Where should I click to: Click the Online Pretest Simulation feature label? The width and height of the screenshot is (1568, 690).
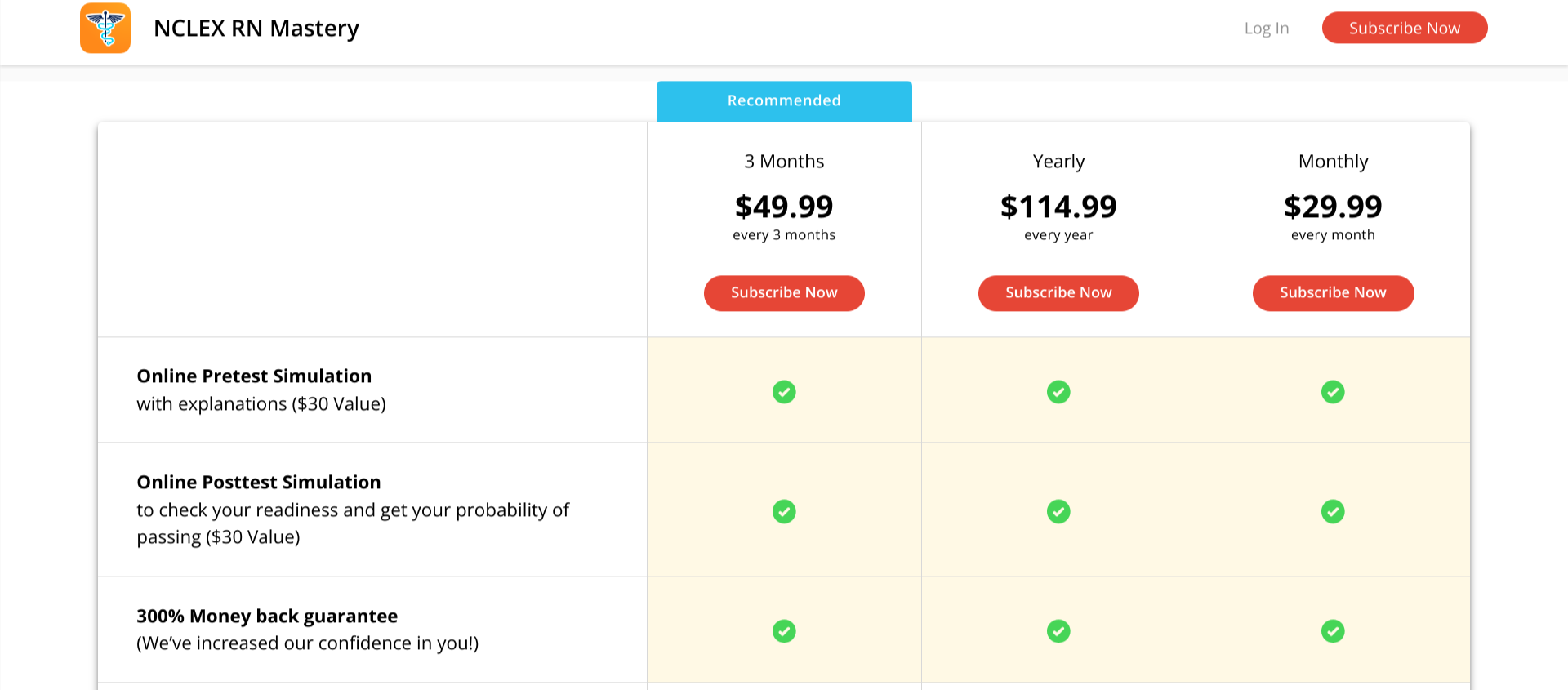tap(254, 376)
